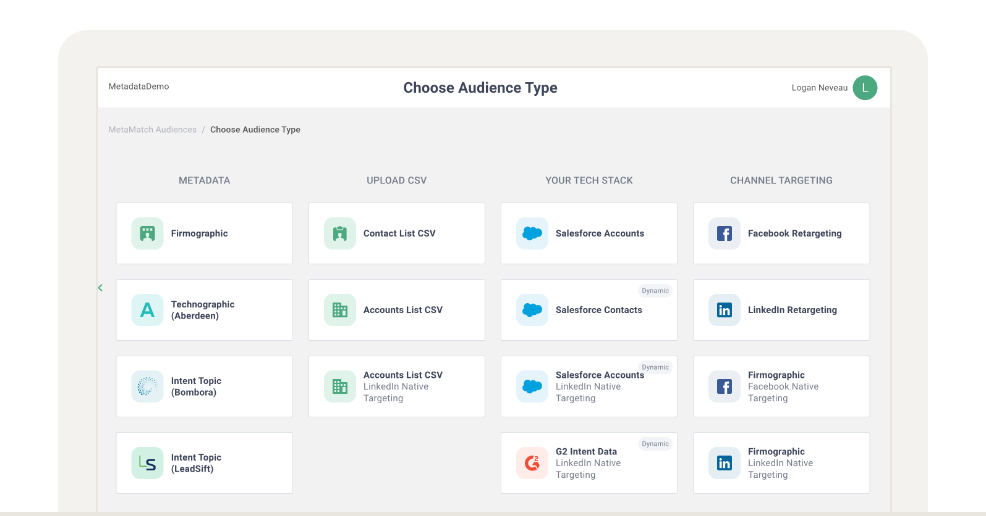Choose the Salesforce Contacts card
This screenshot has height=516, width=986.
[589, 310]
